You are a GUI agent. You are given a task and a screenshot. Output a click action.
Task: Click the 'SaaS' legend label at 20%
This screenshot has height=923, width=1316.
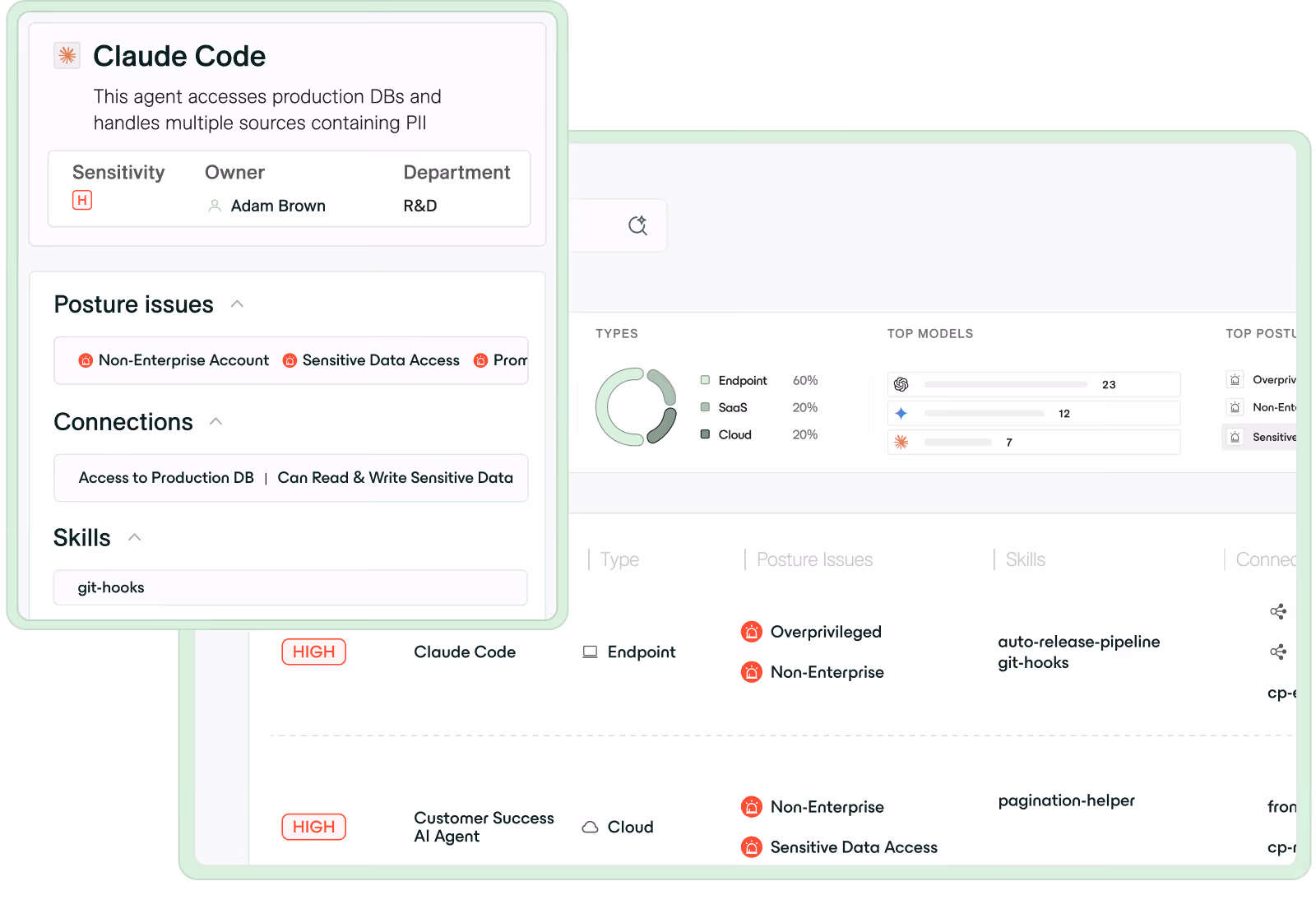click(733, 407)
